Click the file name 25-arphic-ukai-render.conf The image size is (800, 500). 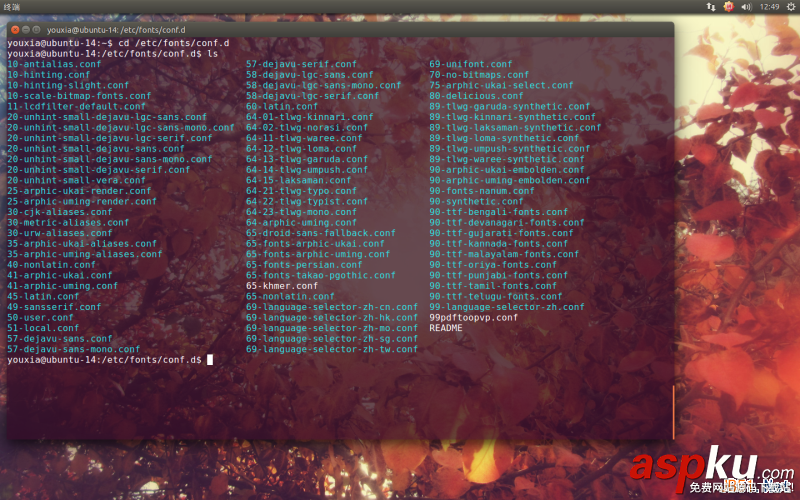[x=79, y=191]
